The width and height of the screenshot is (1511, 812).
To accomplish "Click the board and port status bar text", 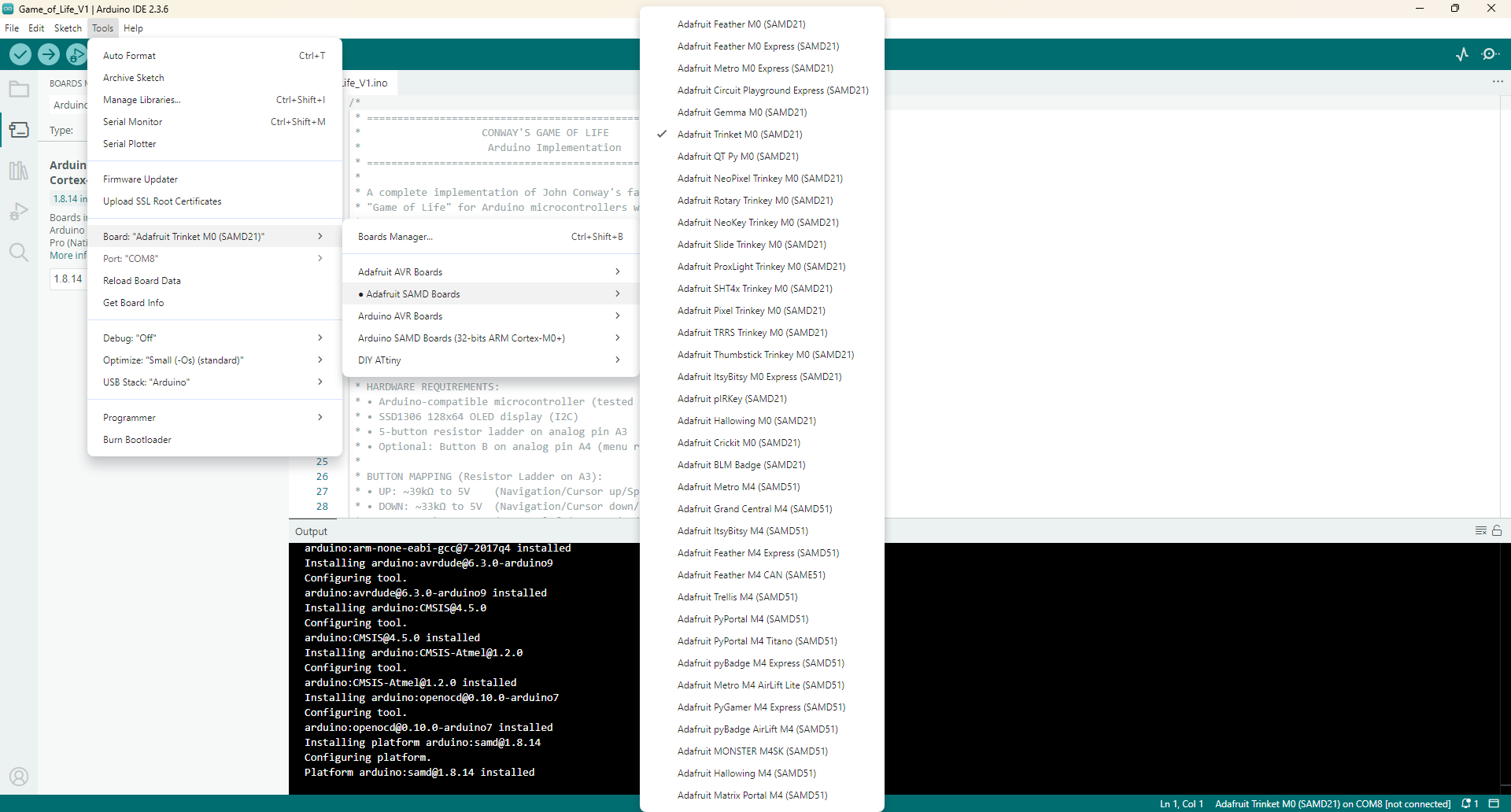I will pyautogui.click(x=1332, y=803).
